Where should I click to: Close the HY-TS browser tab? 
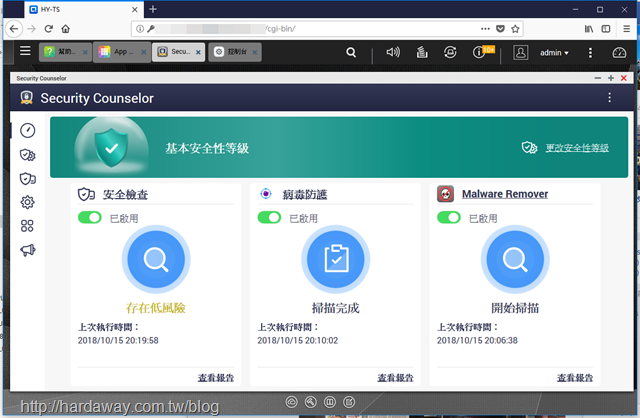(x=135, y=9)
